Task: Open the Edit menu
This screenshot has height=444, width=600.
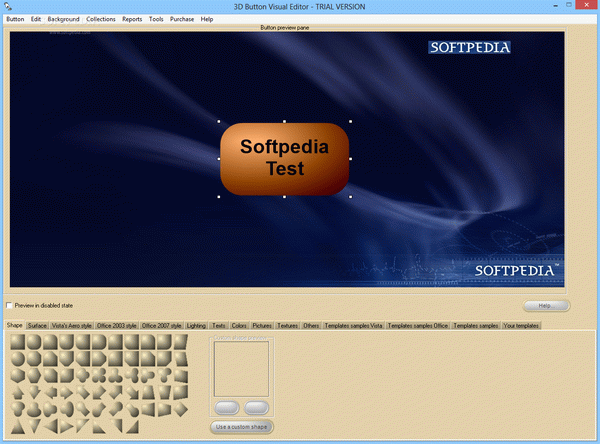Action: coord(36,19)
